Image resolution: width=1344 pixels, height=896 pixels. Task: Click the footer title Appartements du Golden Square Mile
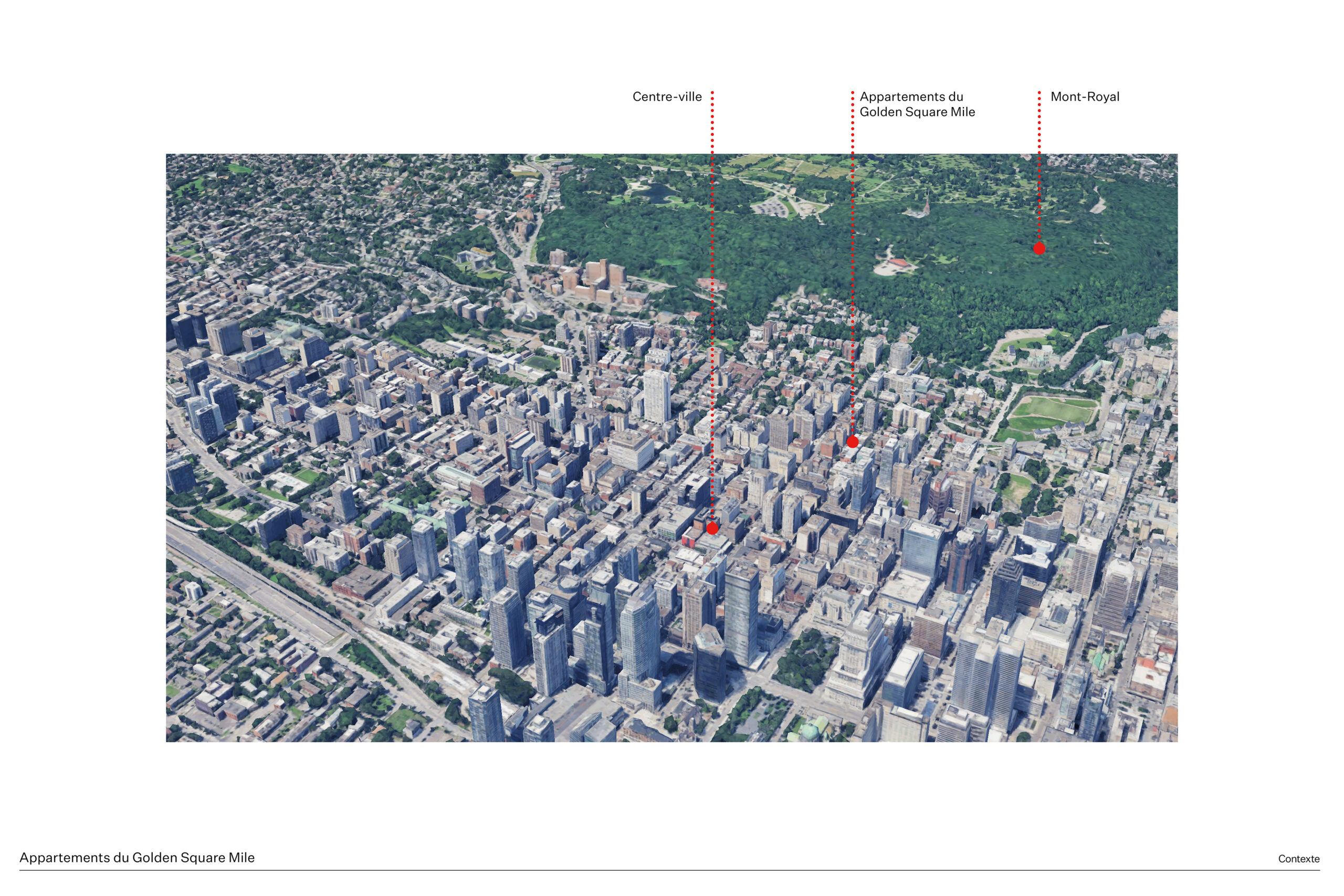(x=137, y=857)
